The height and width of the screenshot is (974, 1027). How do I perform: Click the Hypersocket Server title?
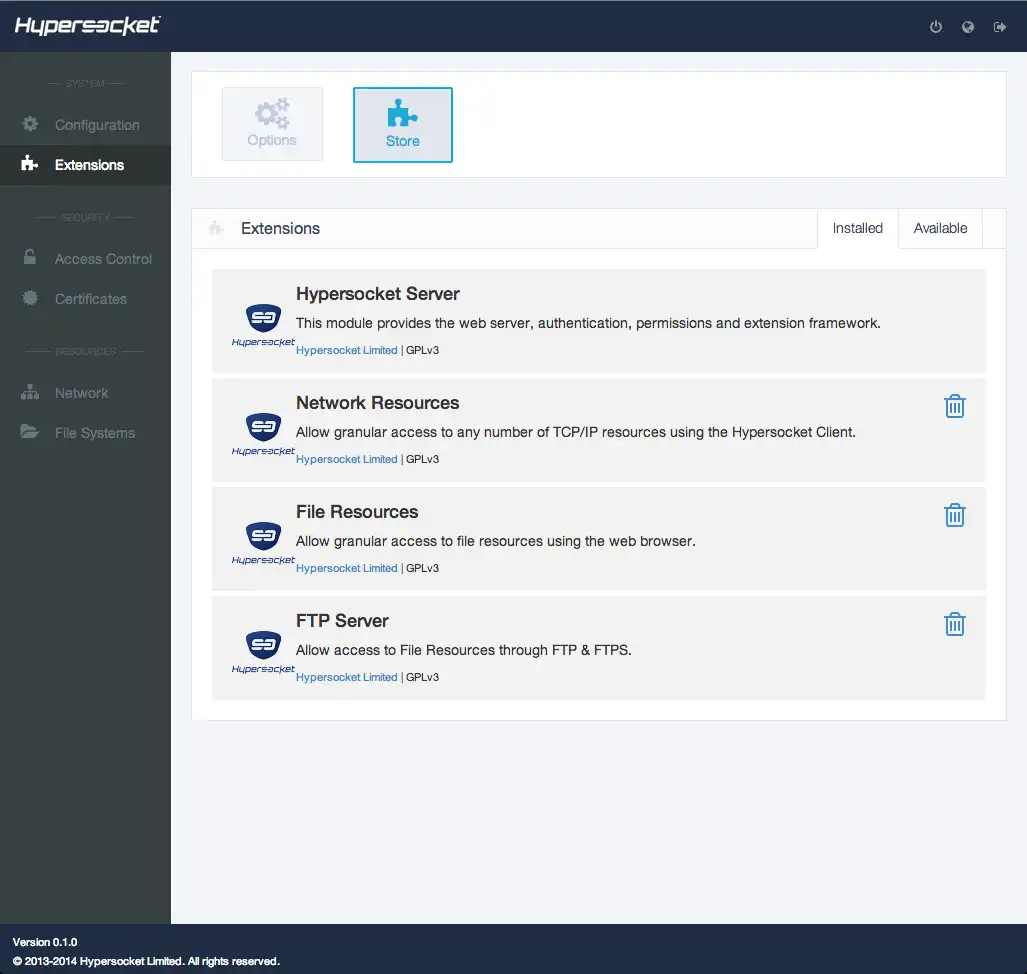(x=378, y=293)
